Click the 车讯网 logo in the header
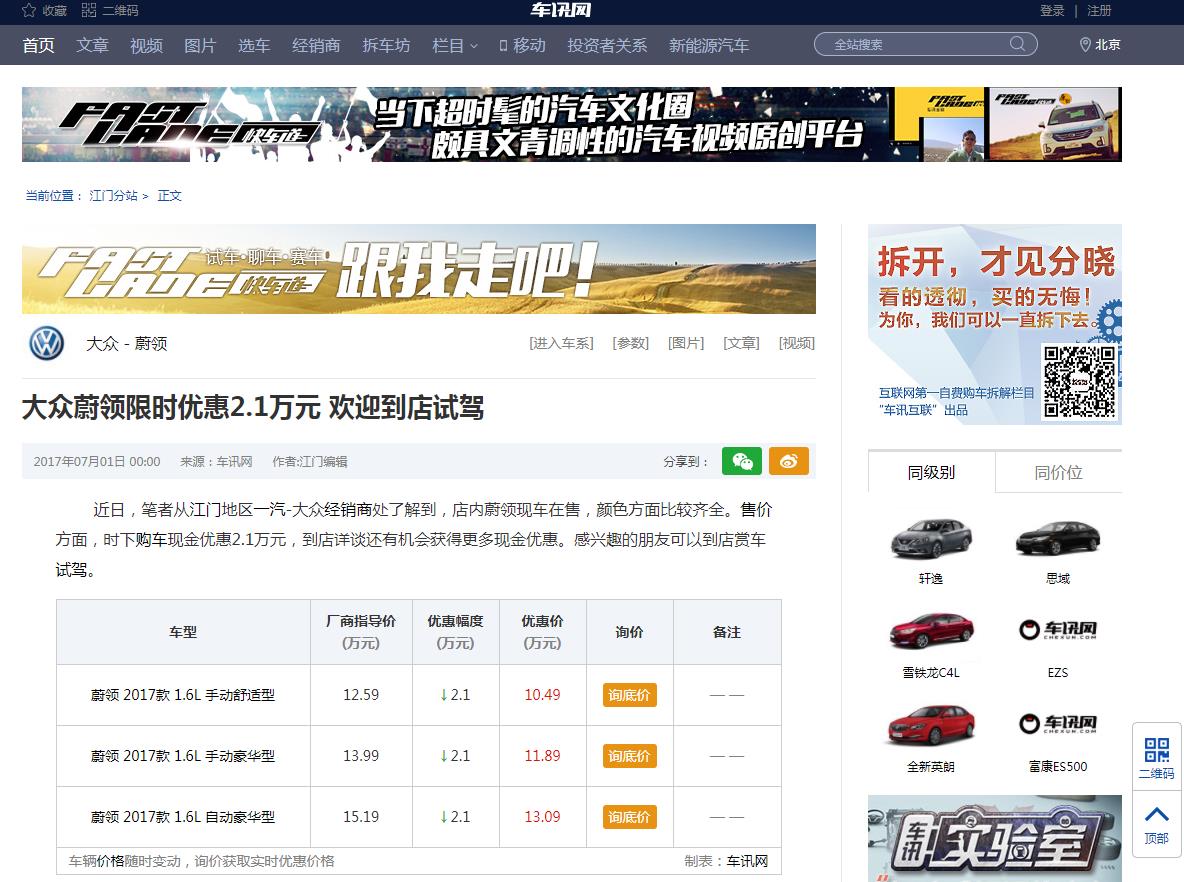The width and height of the screenshot is (1184, 882). [560, 10]
